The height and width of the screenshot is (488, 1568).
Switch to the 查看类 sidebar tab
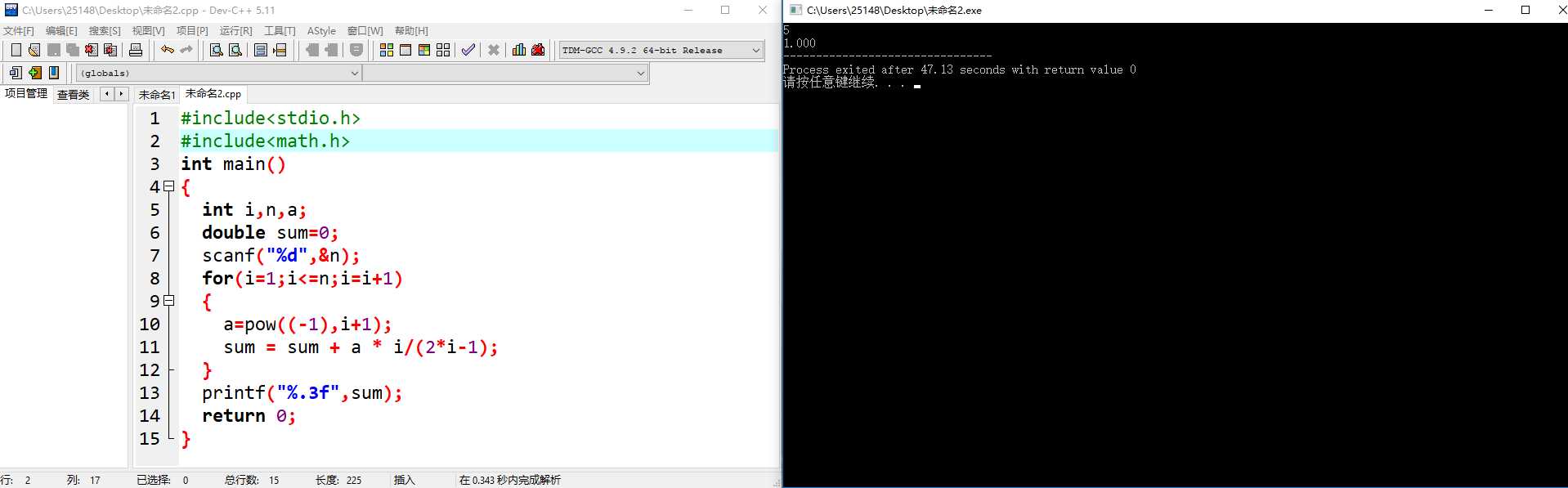(73, 95)
